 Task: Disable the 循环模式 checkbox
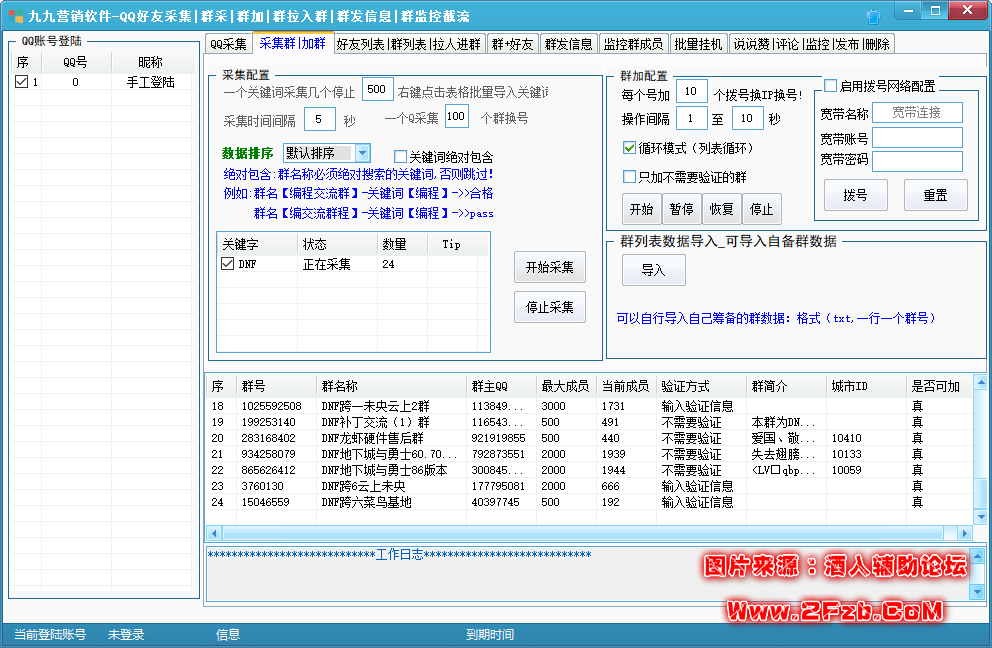(629, 148)
